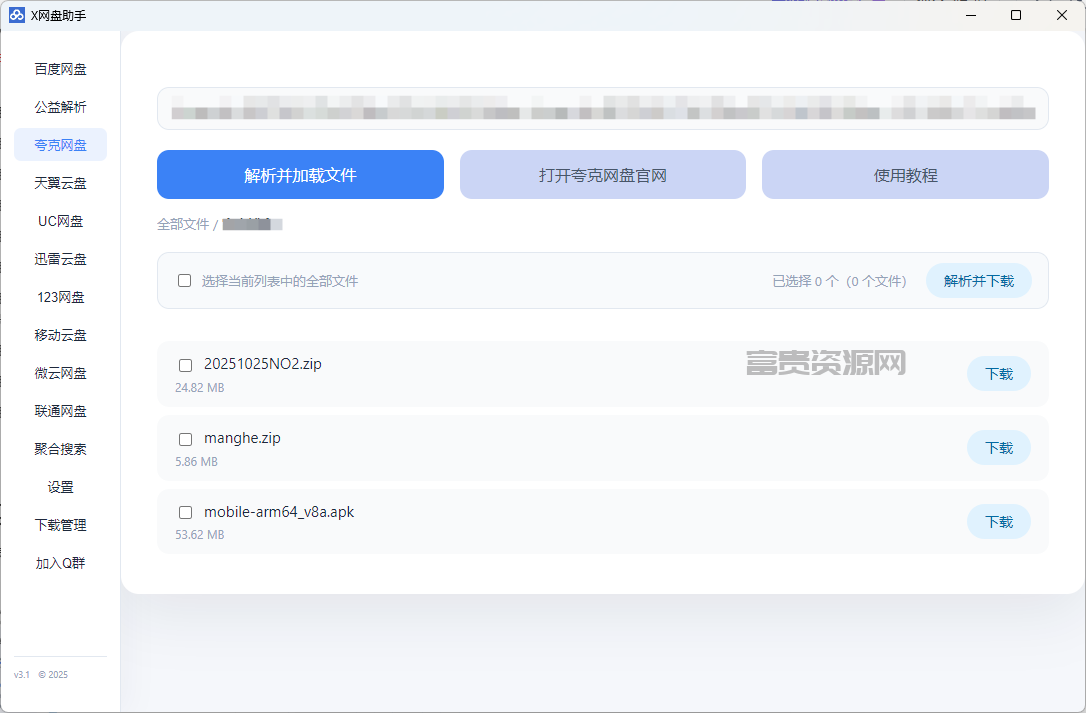Screen dimensions: 1086x713
Task: Open 设置 settings page
Action: [60, 487]
